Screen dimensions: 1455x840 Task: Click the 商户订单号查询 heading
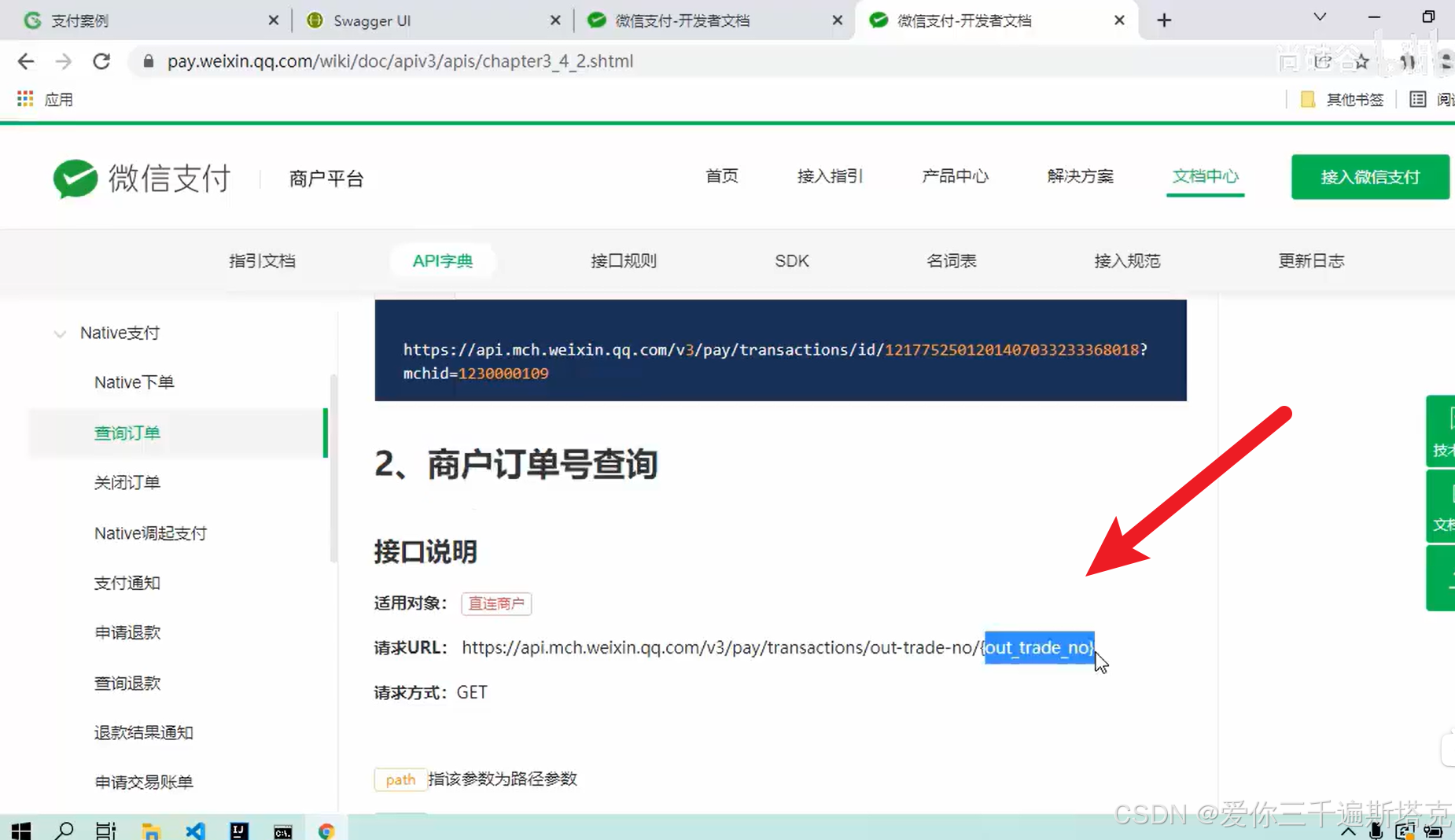[x=516, y=464]
